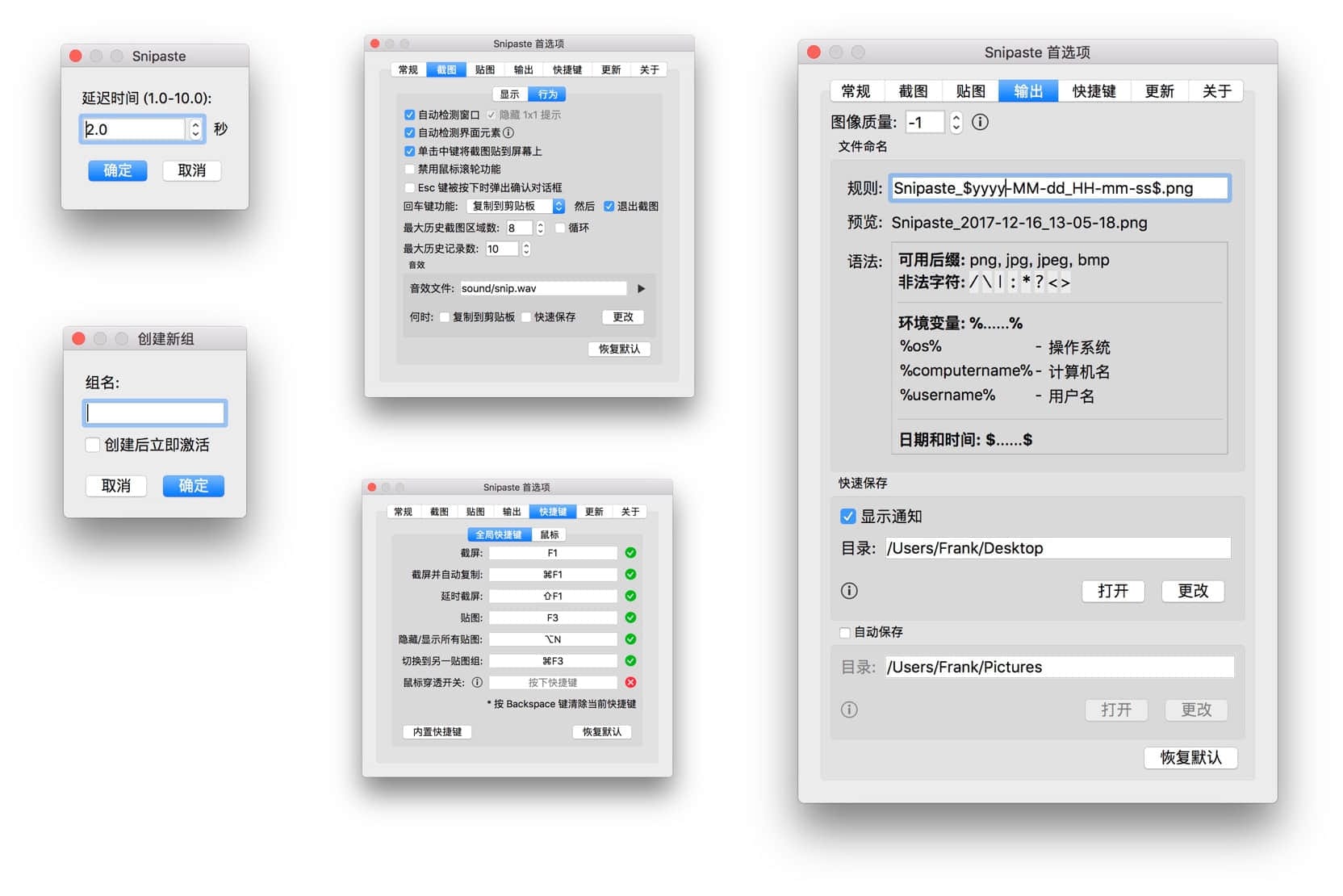The width and height of the screenshot is (1343, 896).
Task: Click the file naming 规则 input field
Action: click(1060, 188)
